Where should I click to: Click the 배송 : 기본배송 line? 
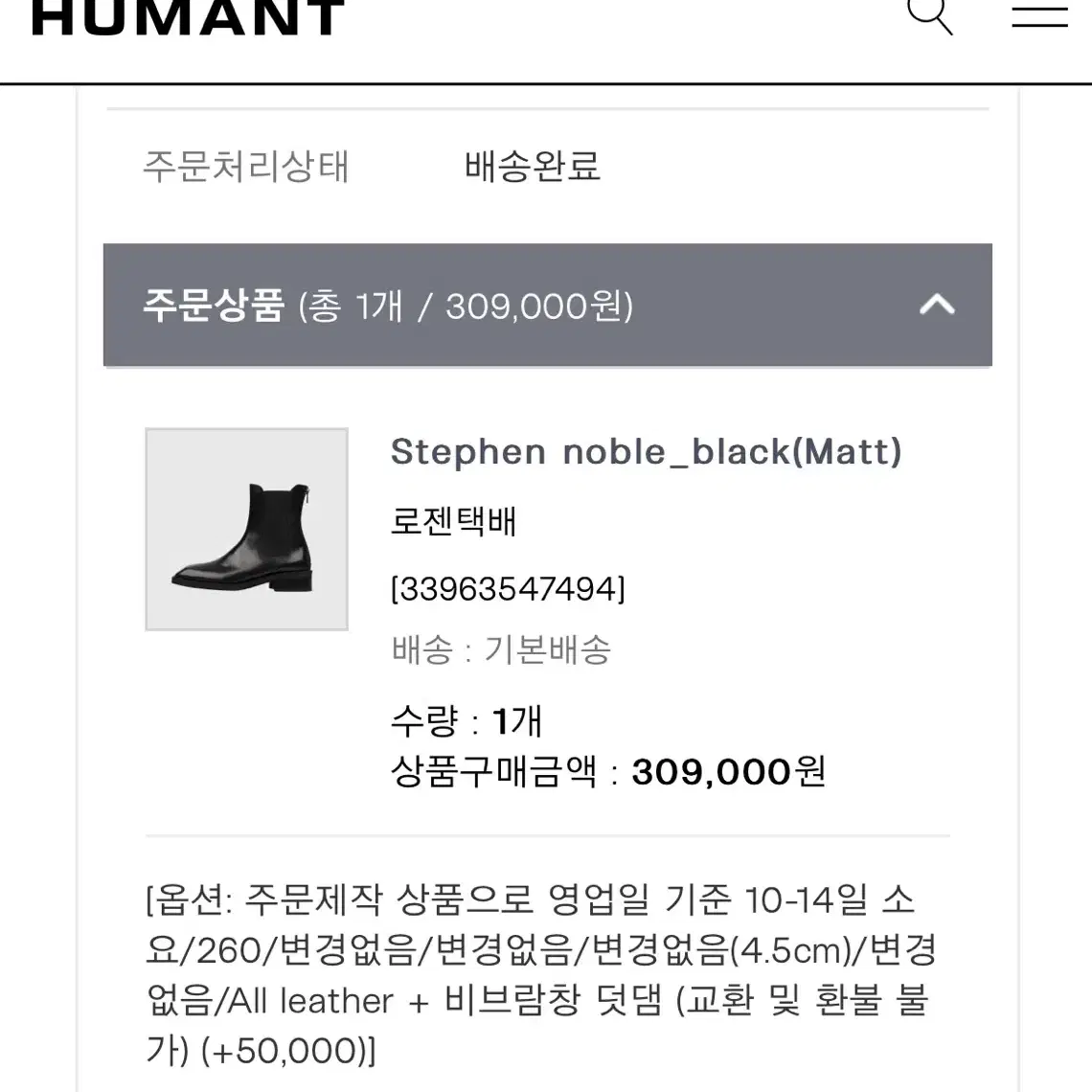501,649
